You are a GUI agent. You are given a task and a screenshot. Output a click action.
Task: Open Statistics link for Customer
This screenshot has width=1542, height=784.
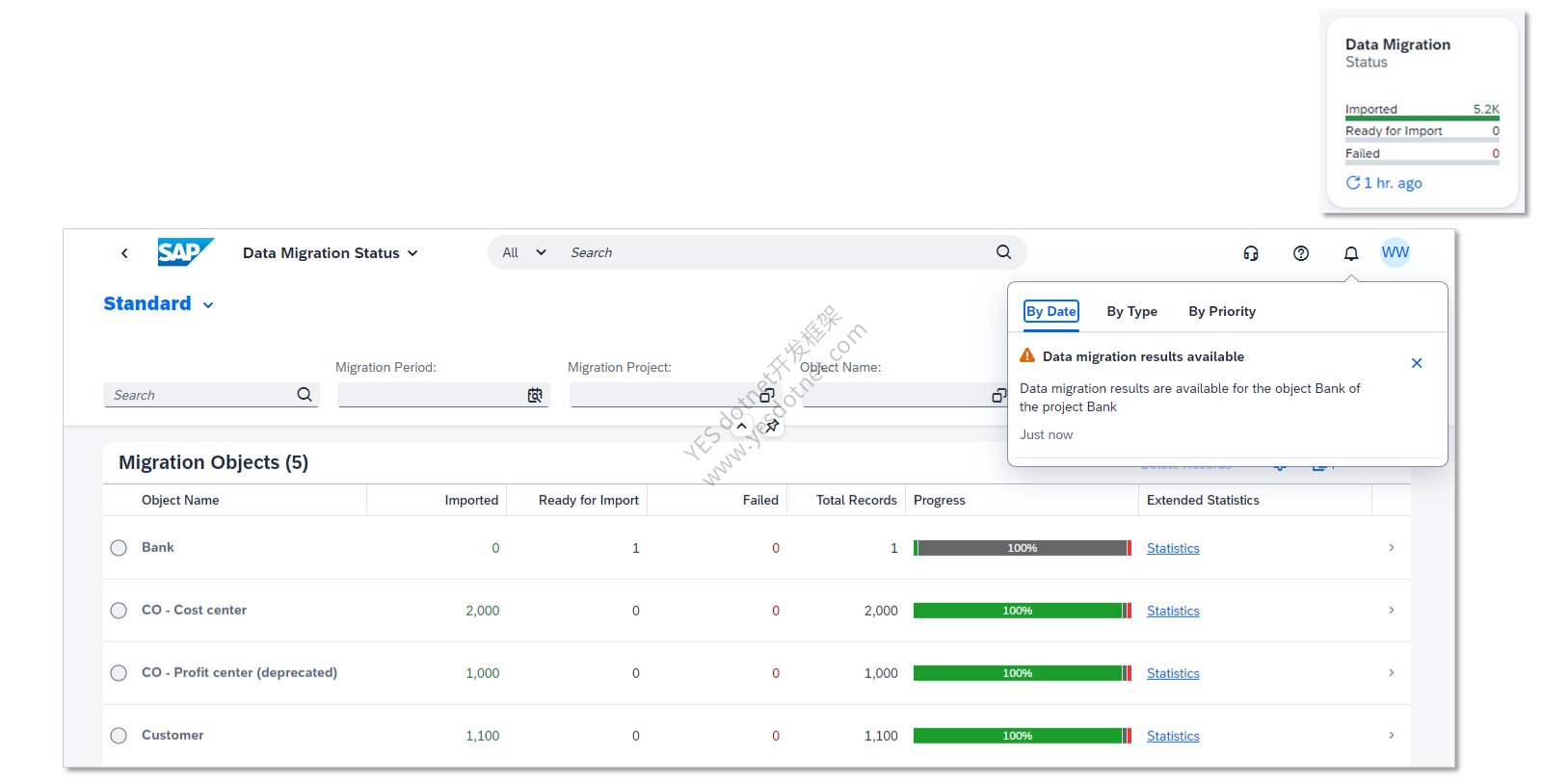[x=1173, y=736]
